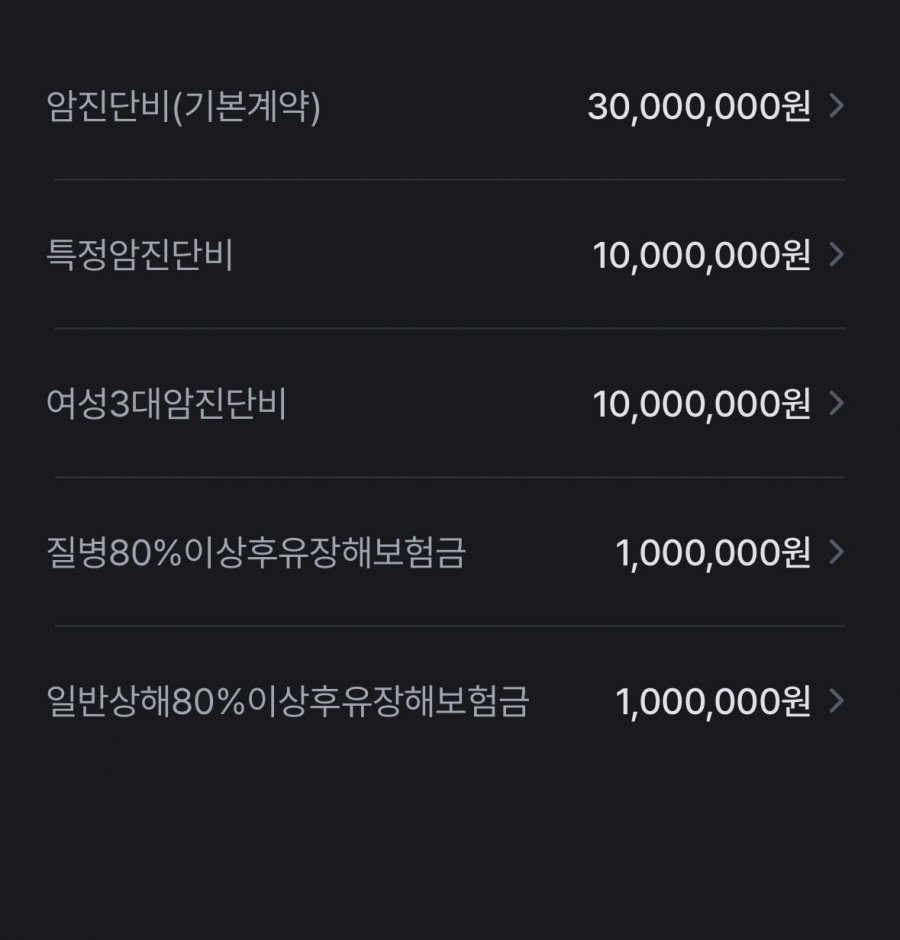
Task: Click 1,000,000원 for 질병 후유장해 row
Action: [x=713, y=553]
